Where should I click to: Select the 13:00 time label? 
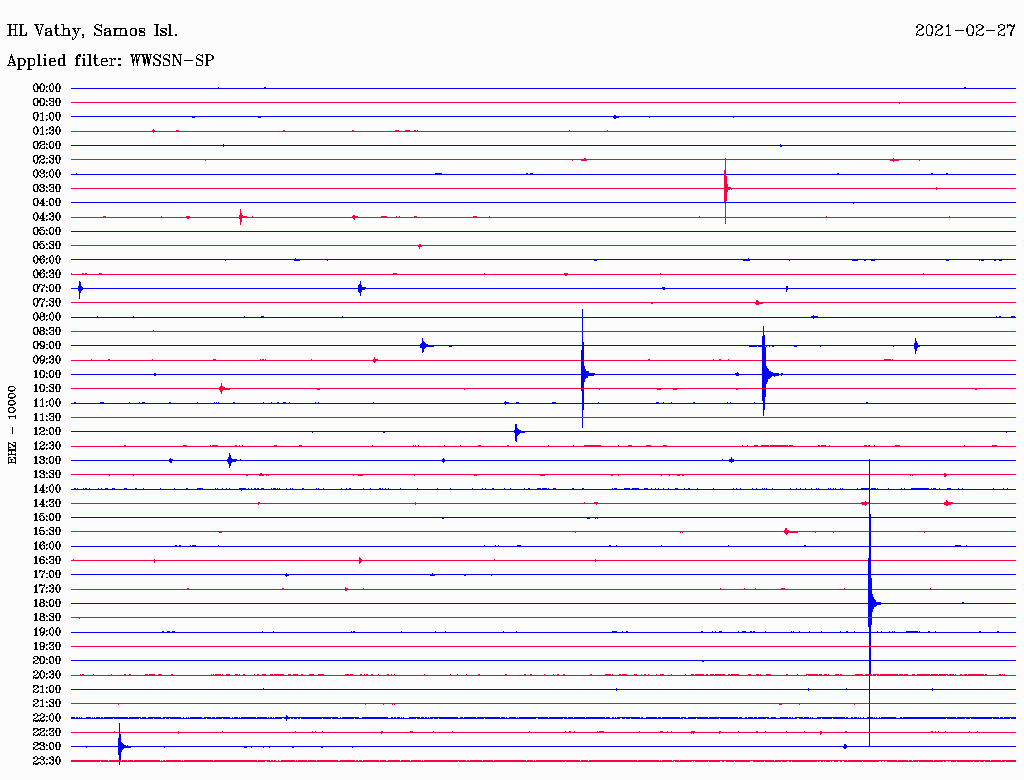(x=46, y=460)
